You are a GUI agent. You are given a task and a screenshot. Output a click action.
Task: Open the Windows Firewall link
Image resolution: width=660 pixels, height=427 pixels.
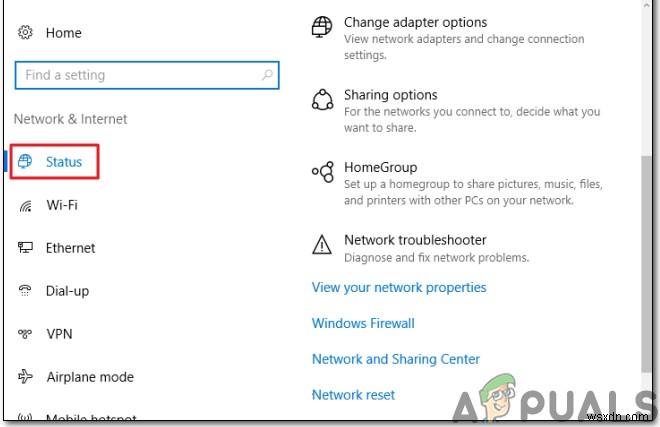(x=363, y=323)
